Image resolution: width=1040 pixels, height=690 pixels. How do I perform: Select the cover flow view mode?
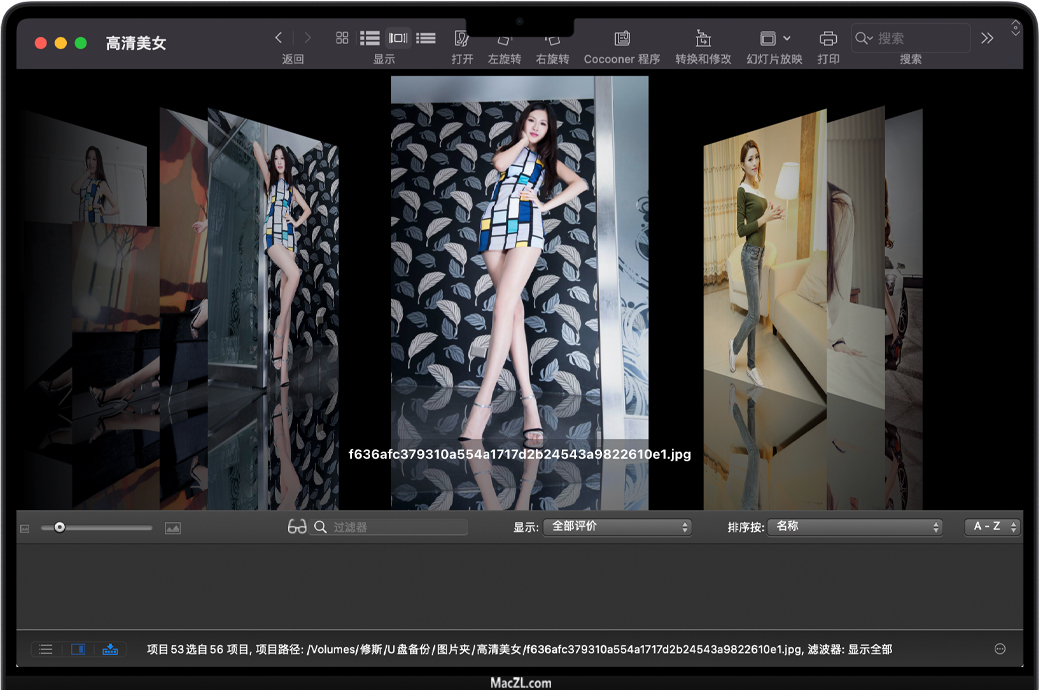(398, 38)
